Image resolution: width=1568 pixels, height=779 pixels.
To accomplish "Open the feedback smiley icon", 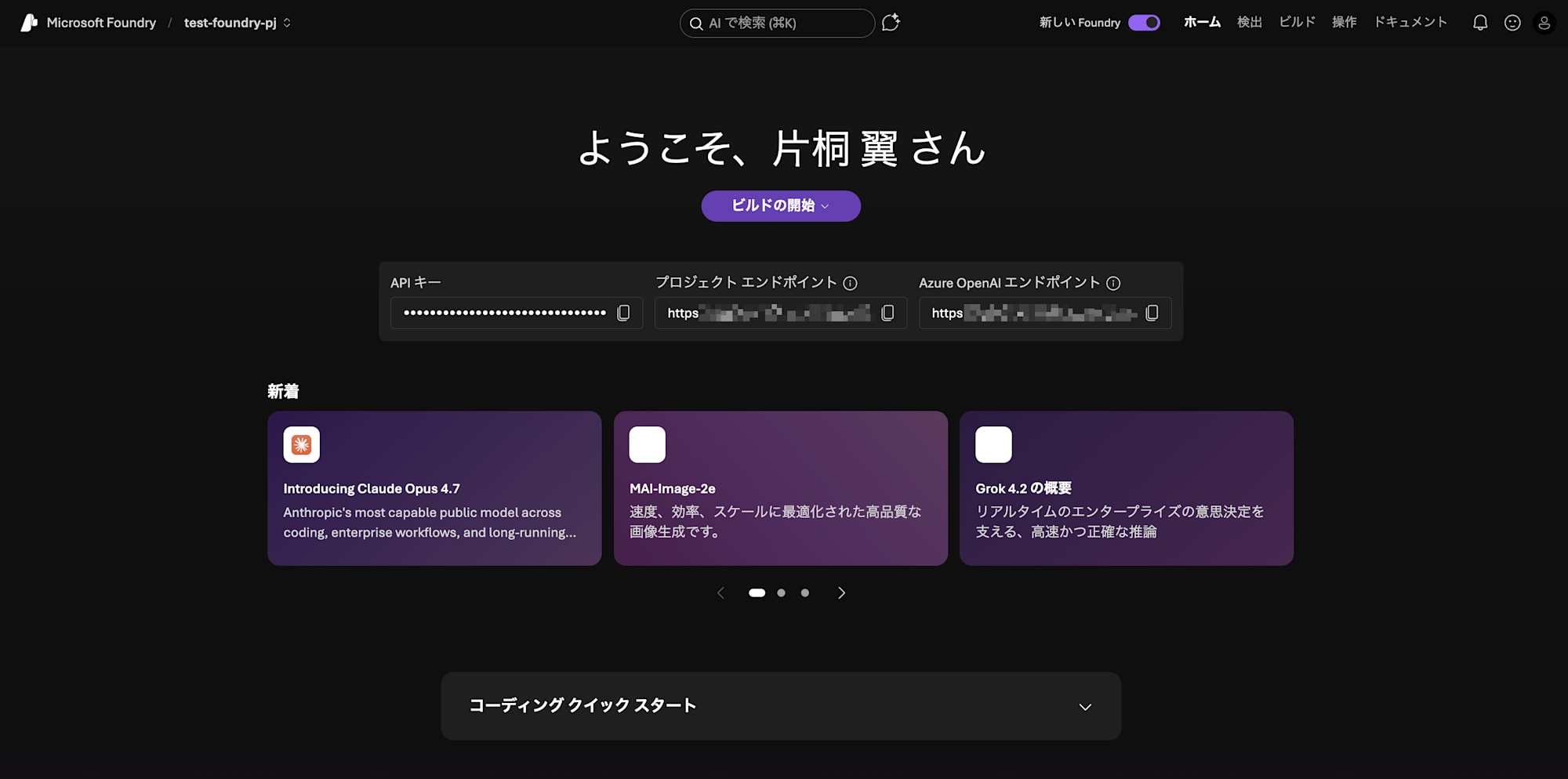I will coord(1512,23).
